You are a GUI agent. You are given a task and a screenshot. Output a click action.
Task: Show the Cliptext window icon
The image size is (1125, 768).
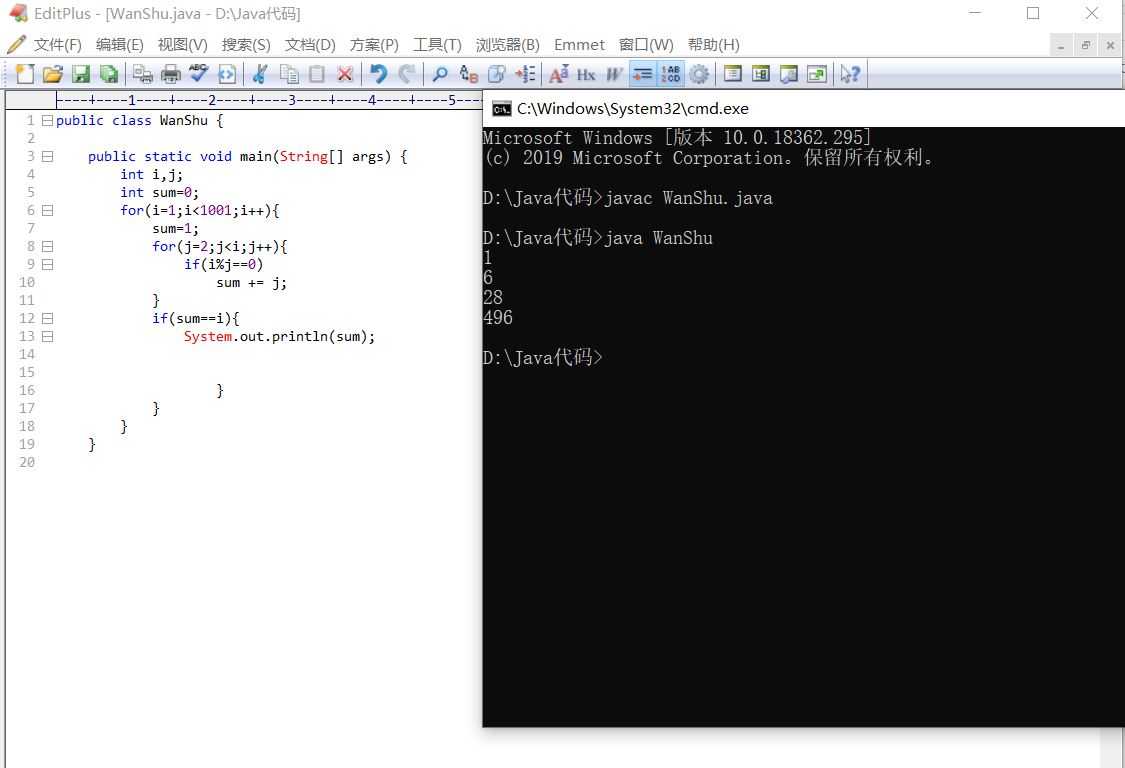(x=761, y=74)
